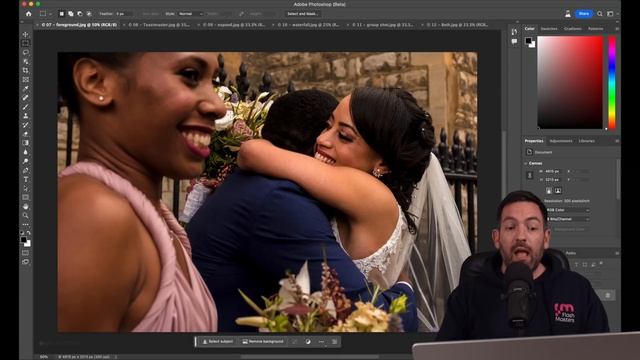
Task: Choose Add to selection mode
Action: (x=71, y=13)
